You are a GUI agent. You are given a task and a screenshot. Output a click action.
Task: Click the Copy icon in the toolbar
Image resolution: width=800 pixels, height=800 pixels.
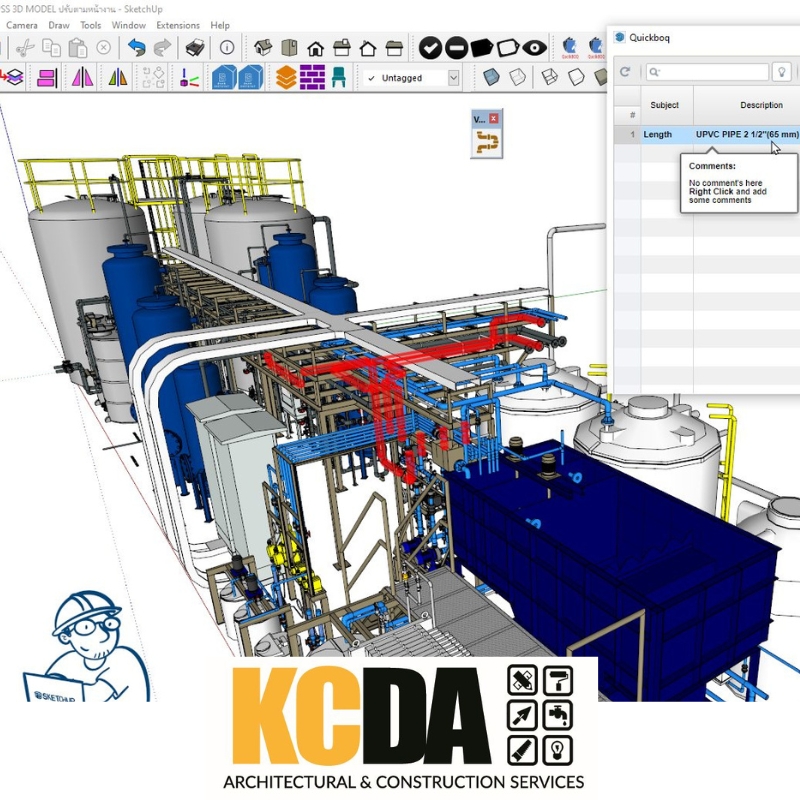[52, 48]
